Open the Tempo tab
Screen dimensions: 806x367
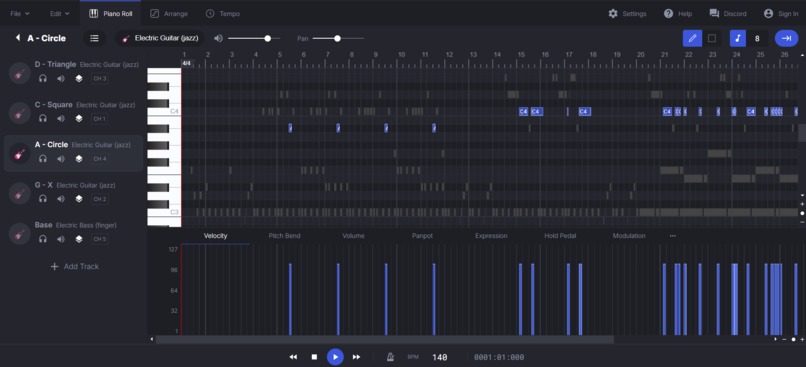222,14
